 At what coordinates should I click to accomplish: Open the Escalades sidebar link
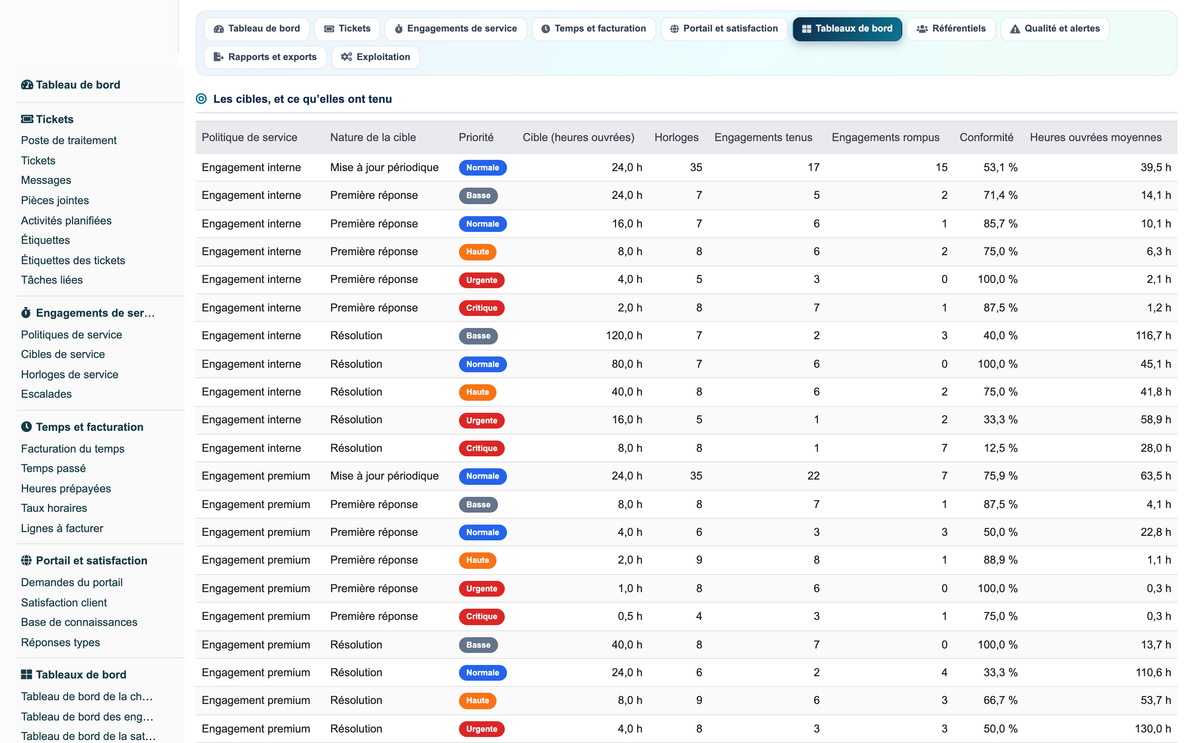pyautogui.click(x=46, y=395)
